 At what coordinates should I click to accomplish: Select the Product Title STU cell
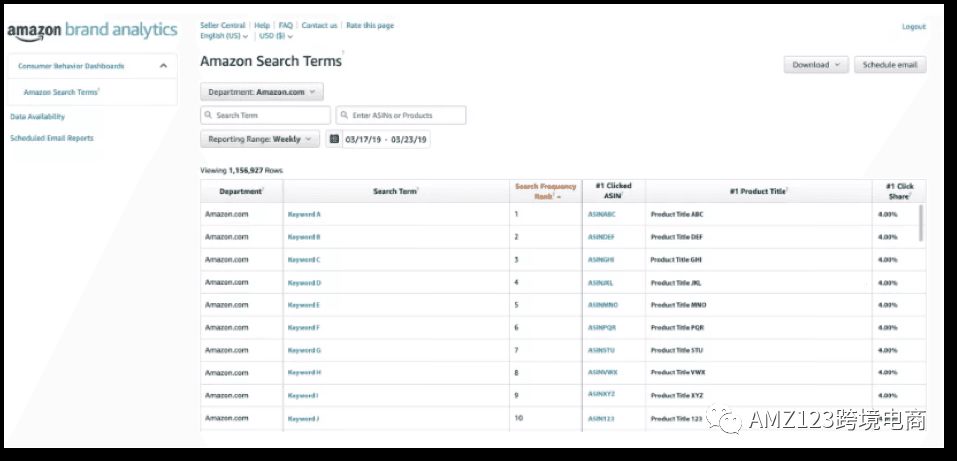(759, 350)
